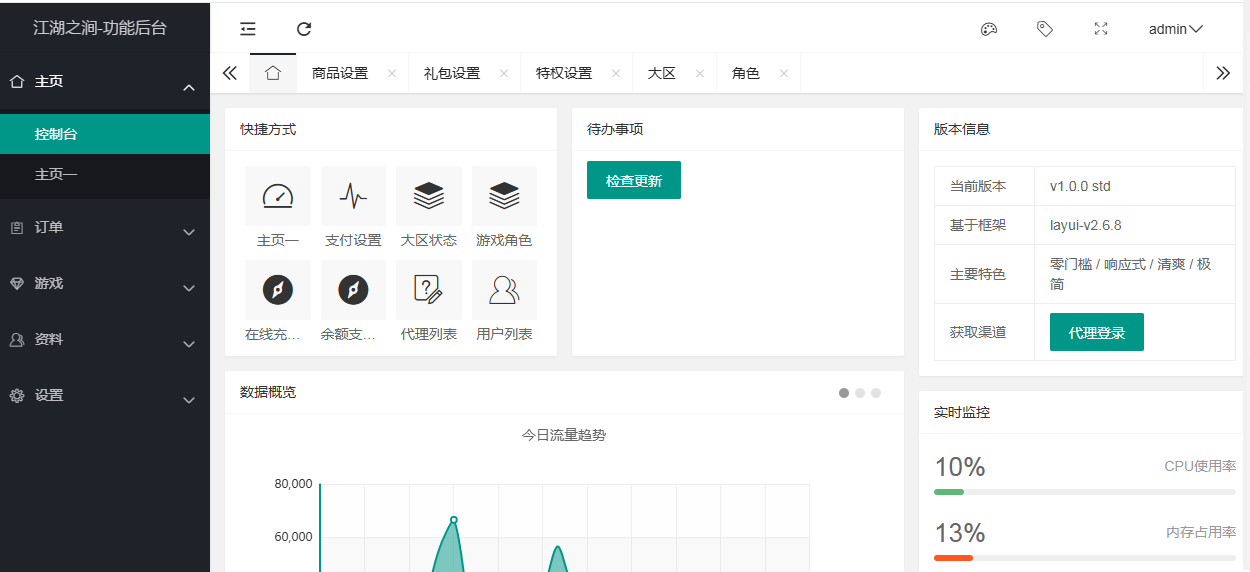
Task: Switch to the 商品设置 tab
Action: (340, 73)
